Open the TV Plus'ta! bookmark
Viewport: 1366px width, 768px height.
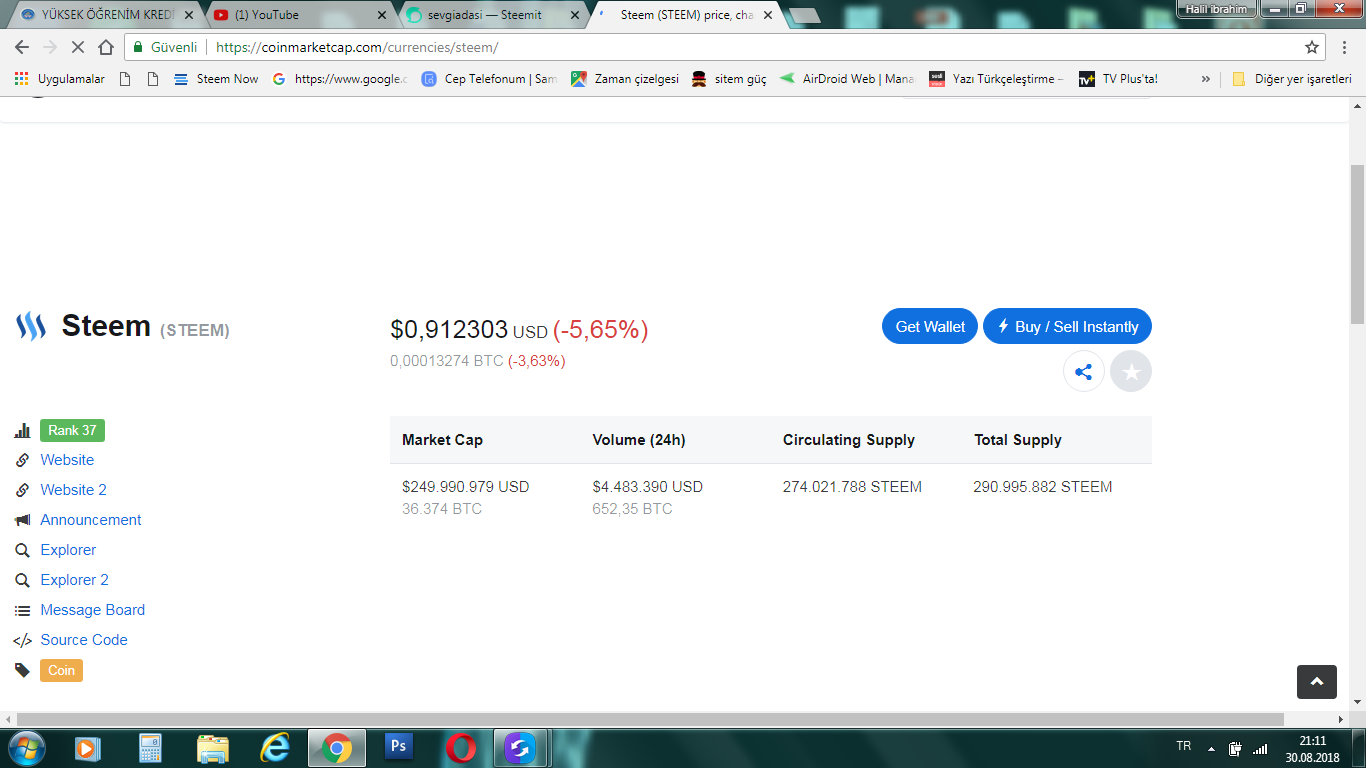click(x=1119, y=79)
